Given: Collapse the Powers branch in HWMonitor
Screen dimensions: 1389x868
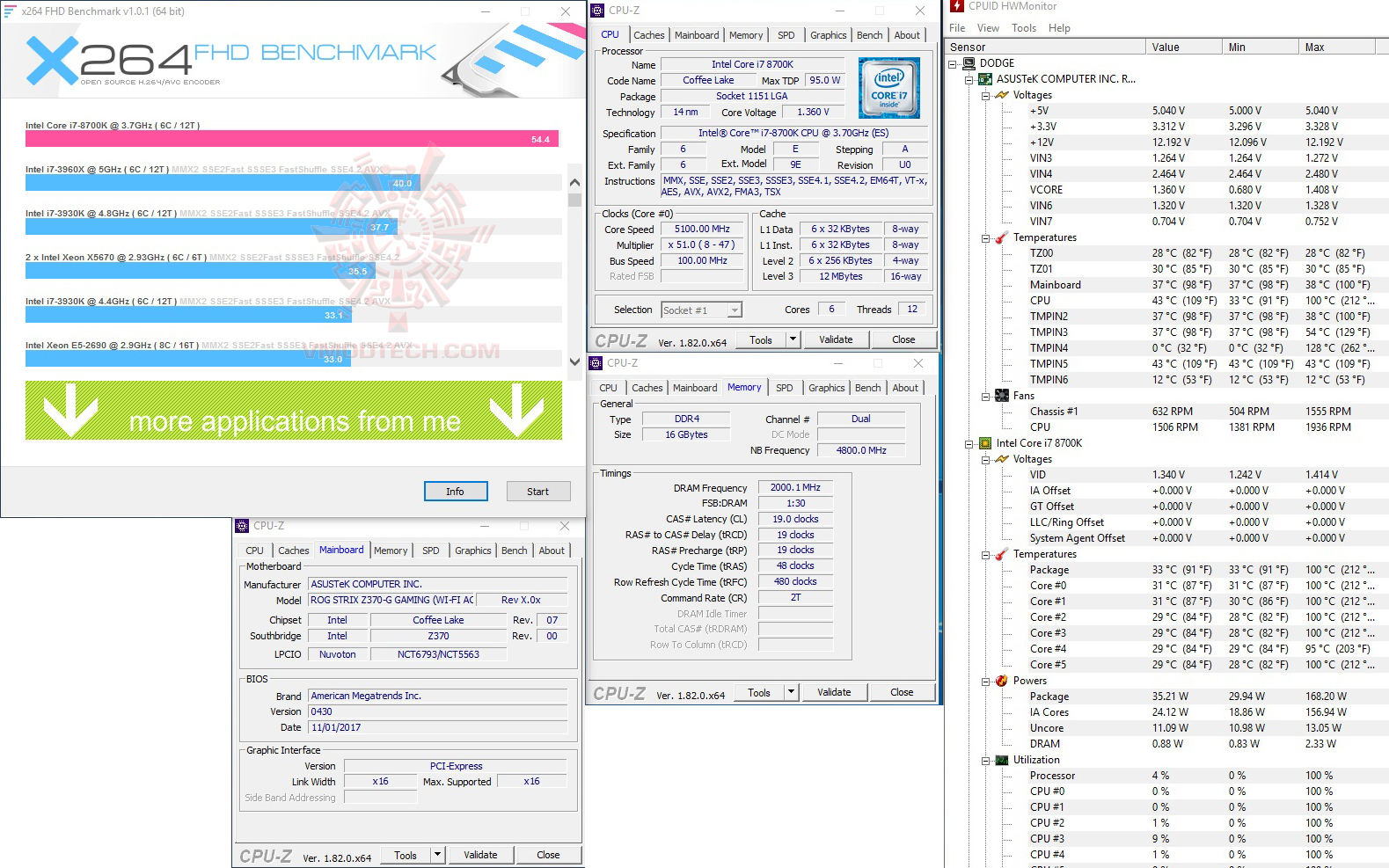Looking at the screenshot, I should tap(985, 681).
